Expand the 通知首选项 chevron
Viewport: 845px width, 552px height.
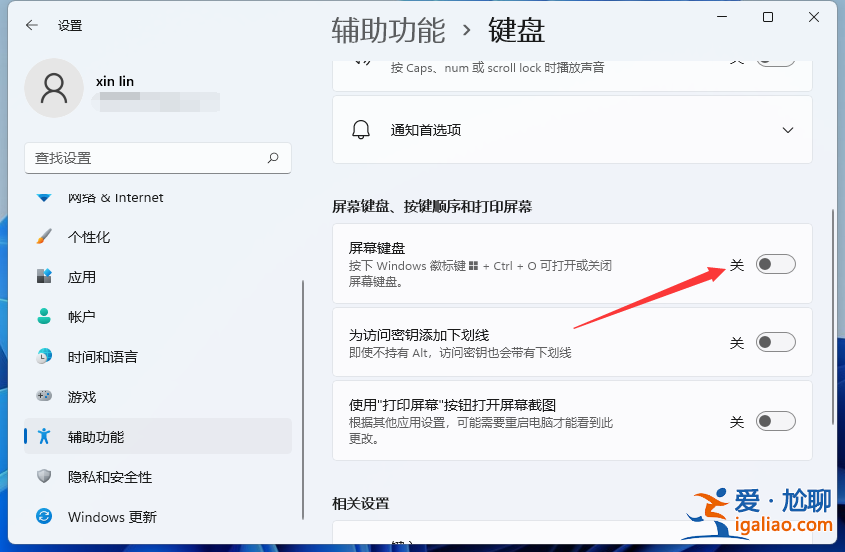click(788, 130)
